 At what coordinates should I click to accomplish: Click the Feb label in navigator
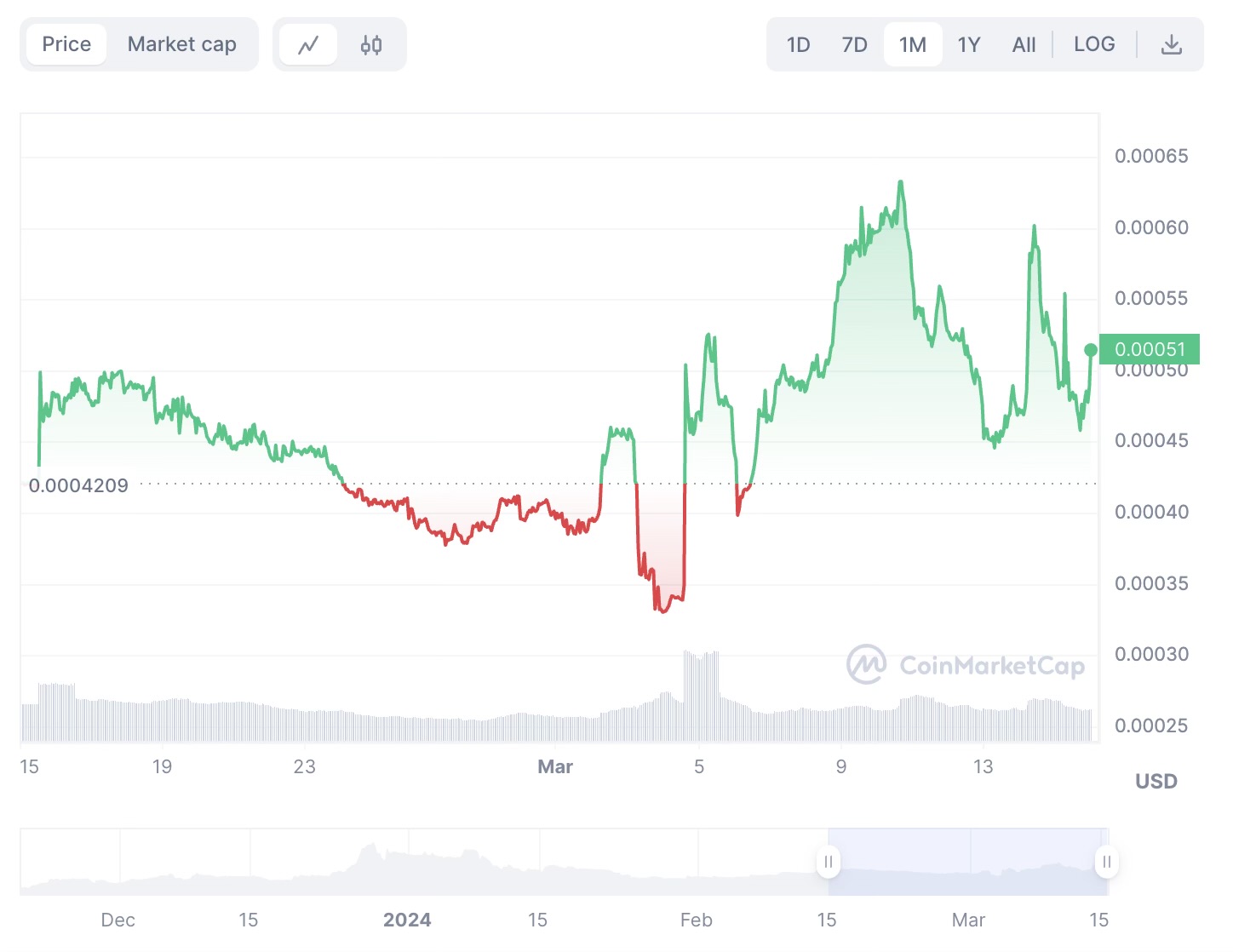click(x=696, y=920)
